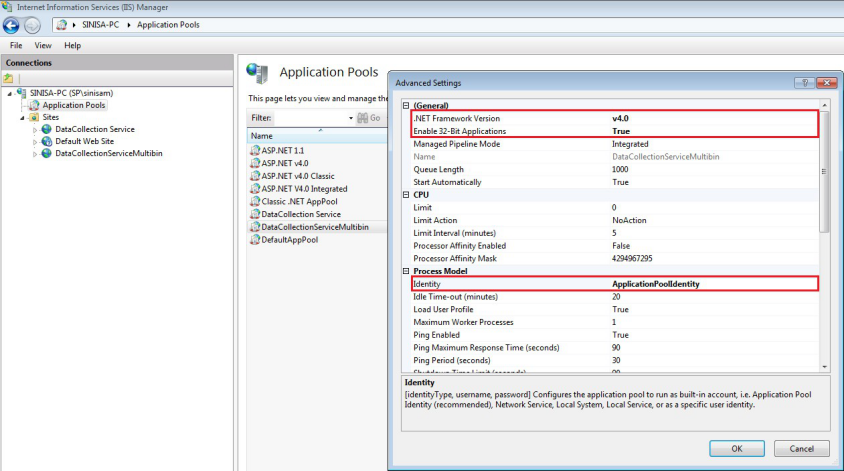Click the Application Pools tree node icon
844x471 pixels.
click(34, 105)
